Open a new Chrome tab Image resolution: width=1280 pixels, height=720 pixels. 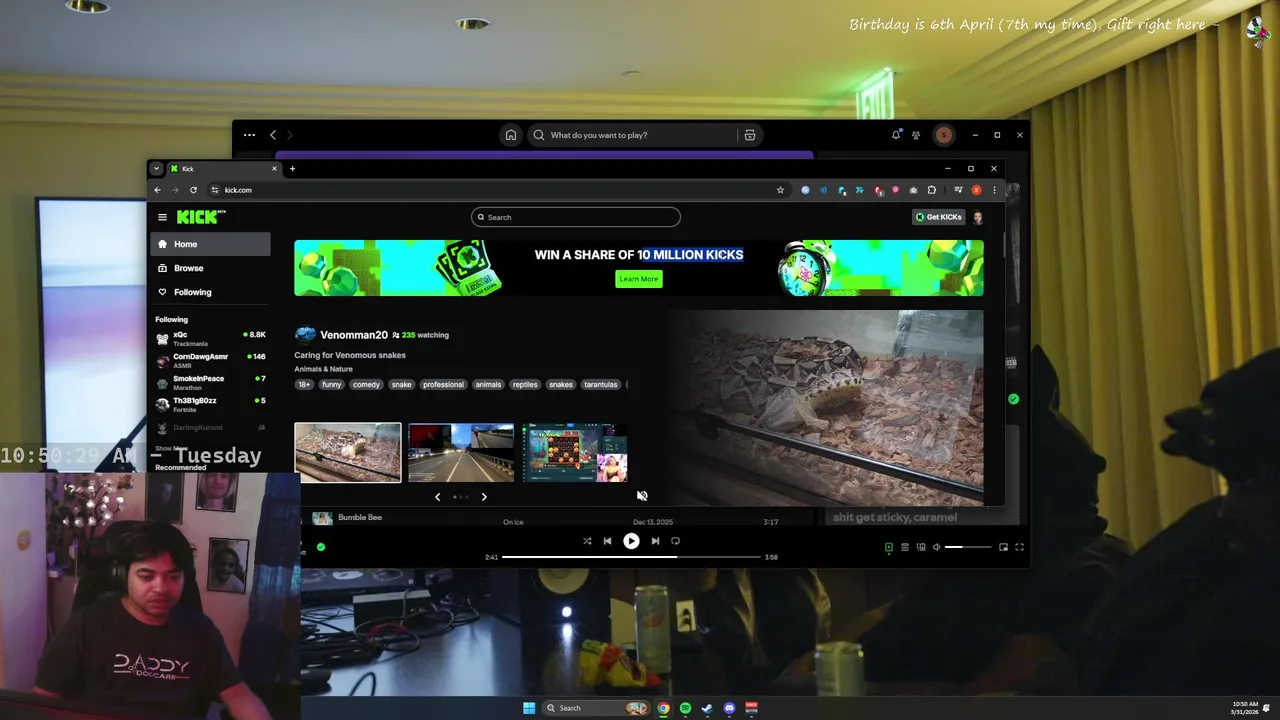click(292, 168)
